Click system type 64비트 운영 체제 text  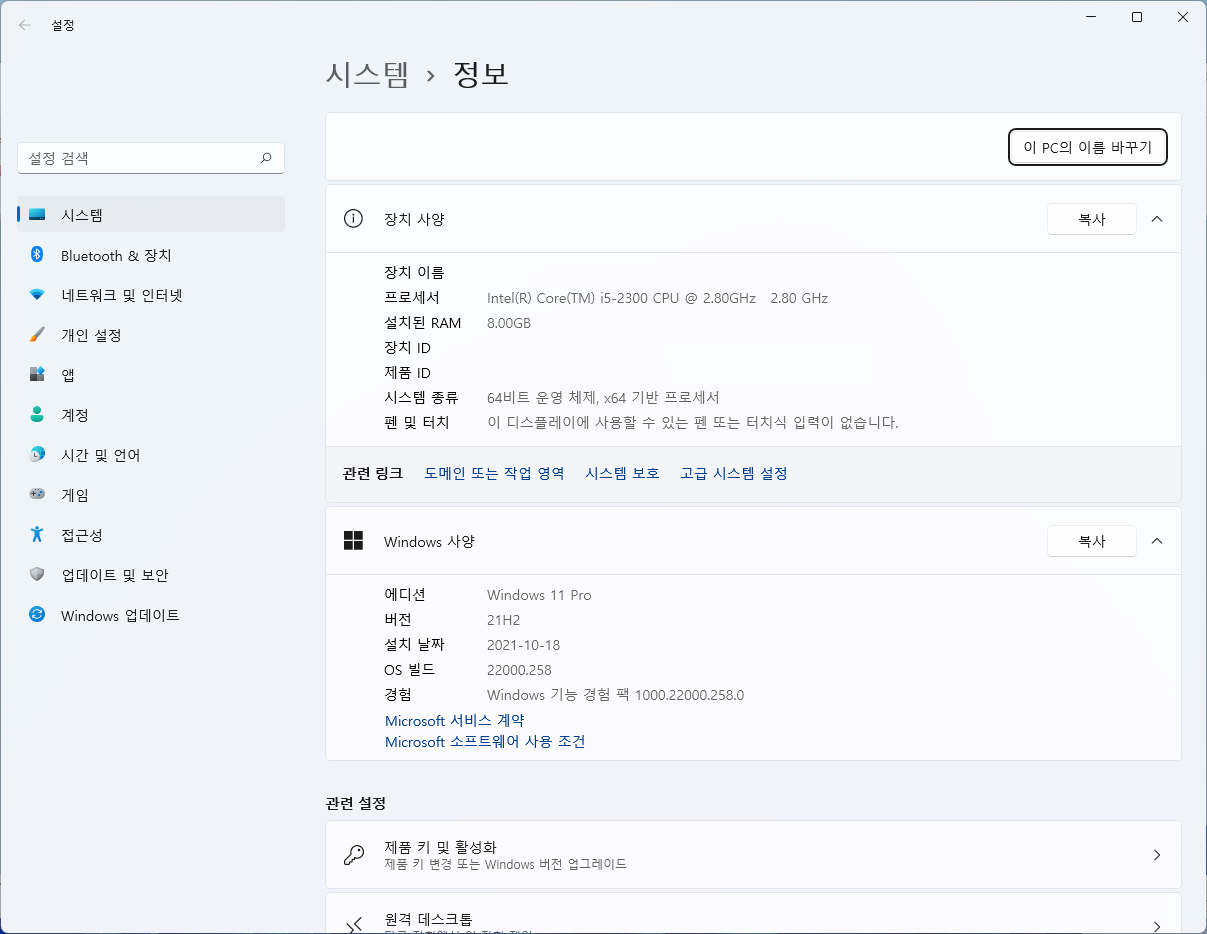(603, 397)
